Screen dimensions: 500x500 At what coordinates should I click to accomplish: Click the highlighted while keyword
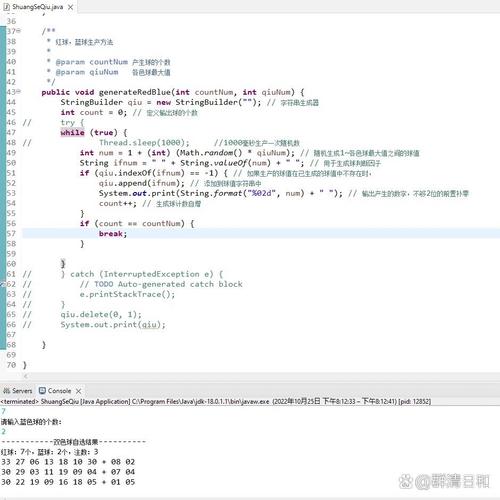72,133
